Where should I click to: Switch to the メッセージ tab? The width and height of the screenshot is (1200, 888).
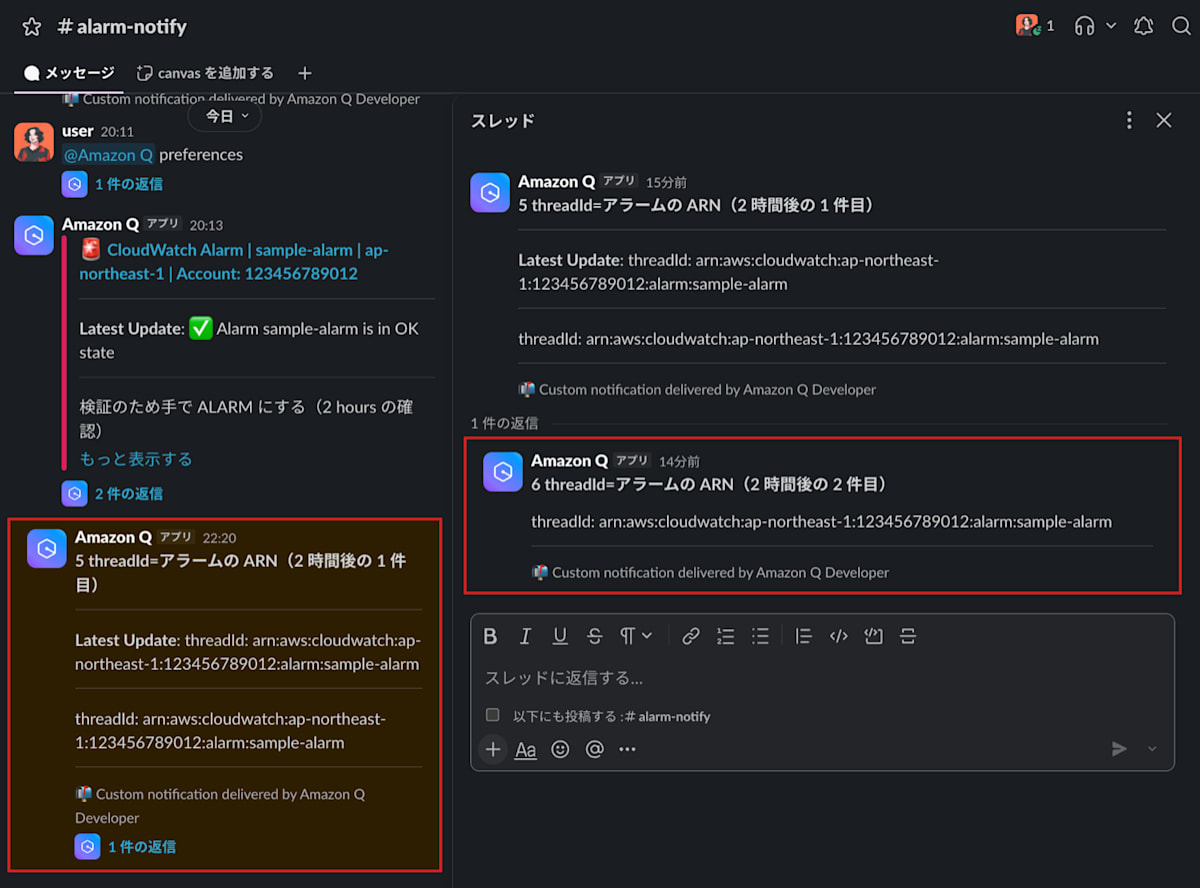(x=69, y=73)
